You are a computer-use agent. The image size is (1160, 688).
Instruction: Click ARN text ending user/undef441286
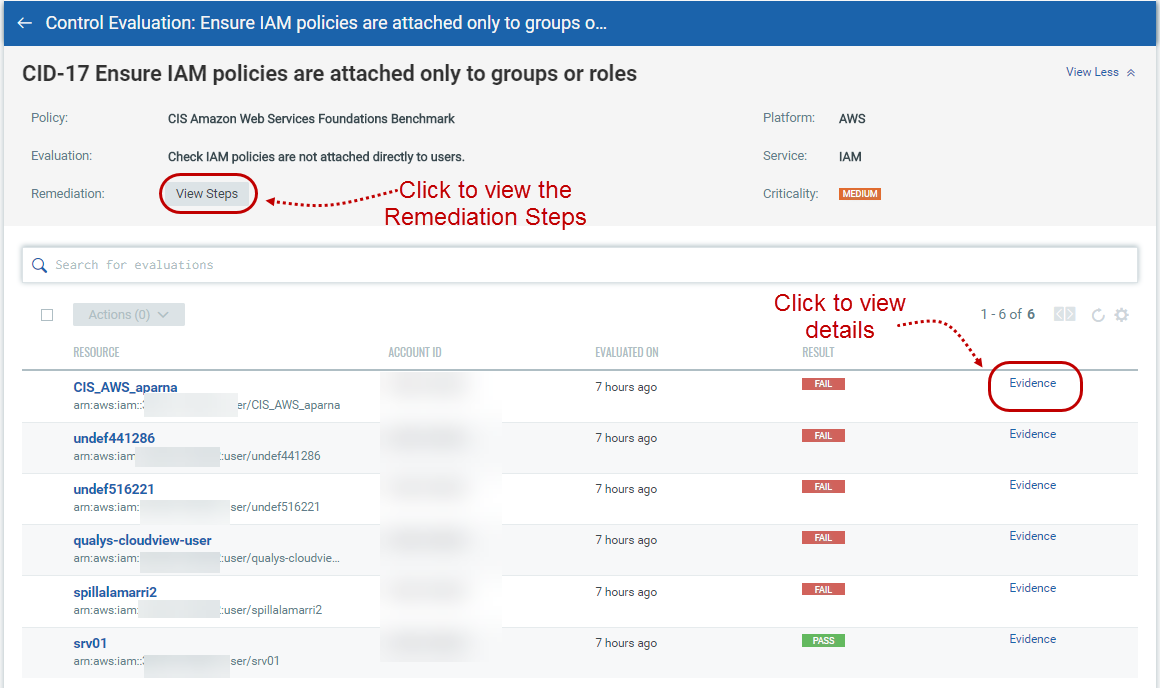[197, 456]
